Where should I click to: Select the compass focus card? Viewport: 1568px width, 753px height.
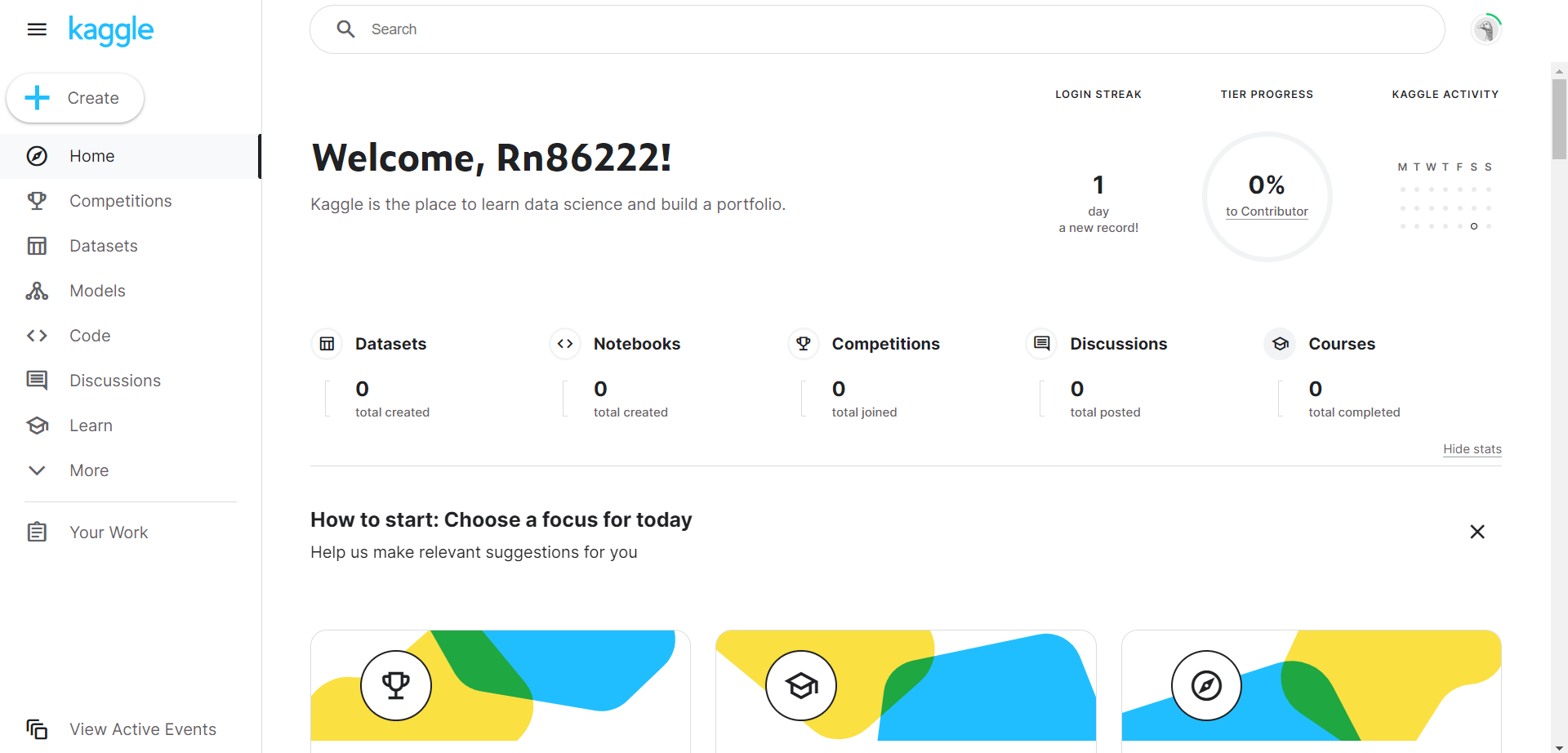pyautogui.click(x=1311, y=691)
